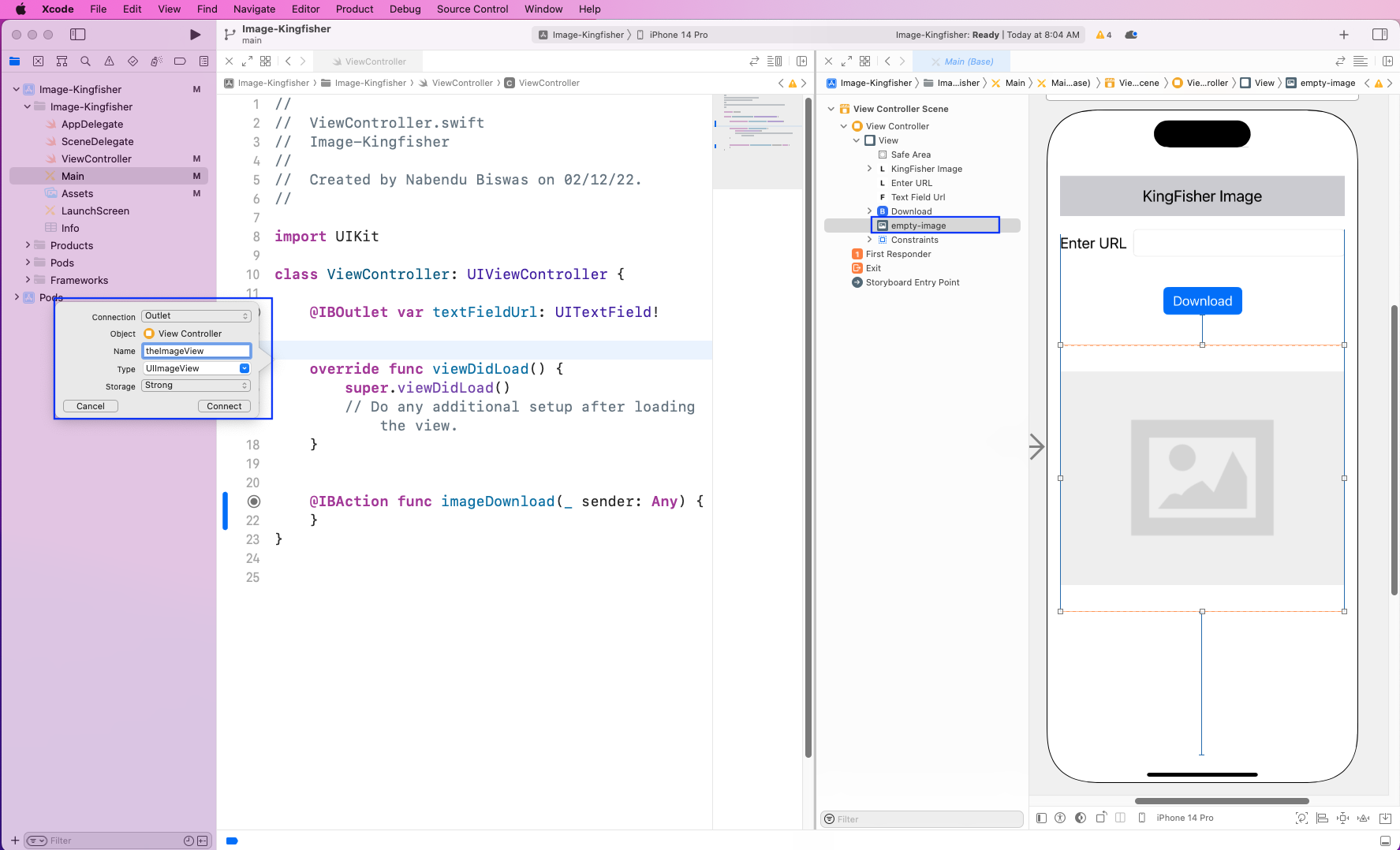Open the find navigator magnifier icon

85,62
